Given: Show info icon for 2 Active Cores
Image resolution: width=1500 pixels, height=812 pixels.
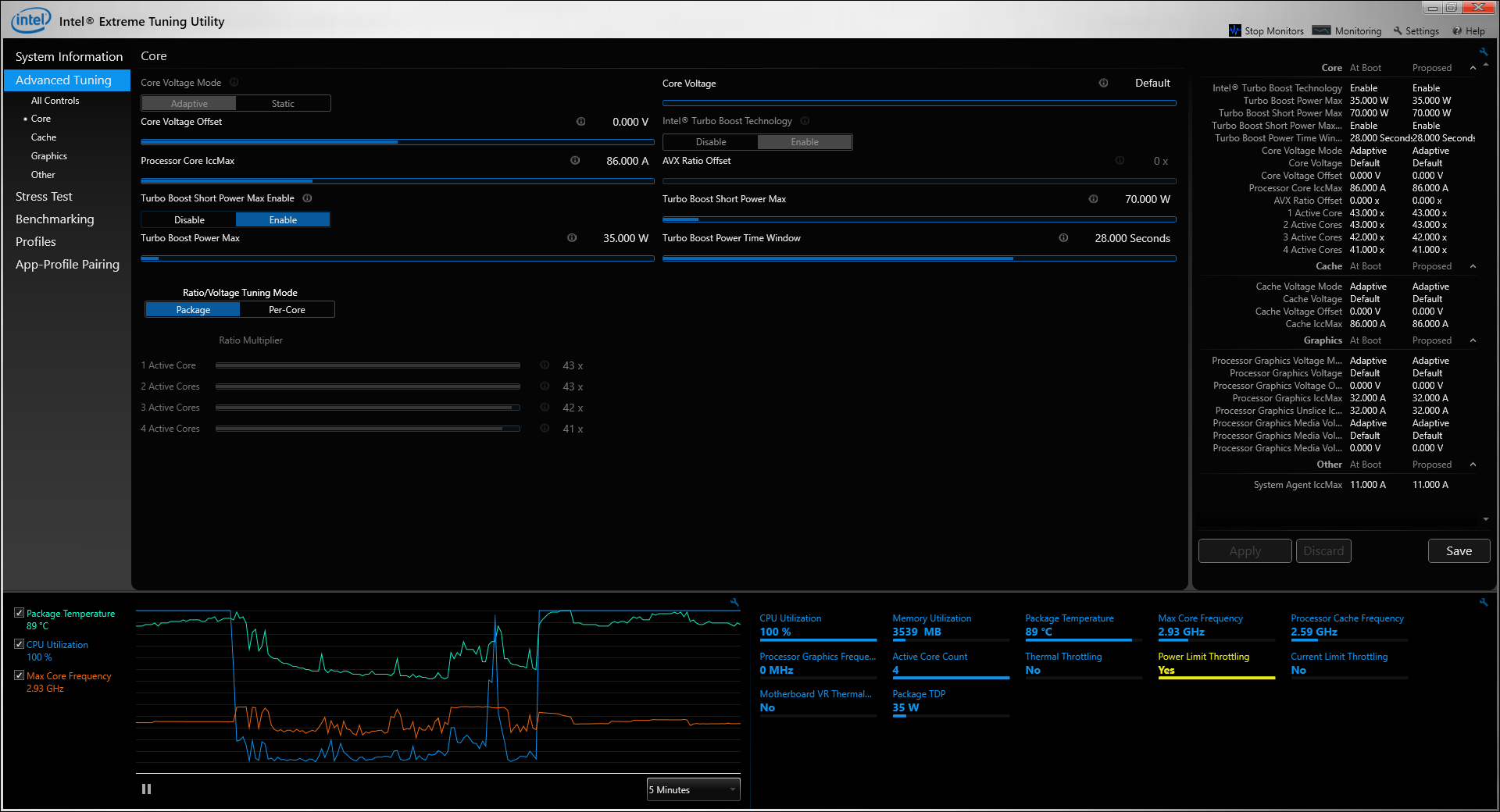Looking at the screenshot, I should pos(545,386).
